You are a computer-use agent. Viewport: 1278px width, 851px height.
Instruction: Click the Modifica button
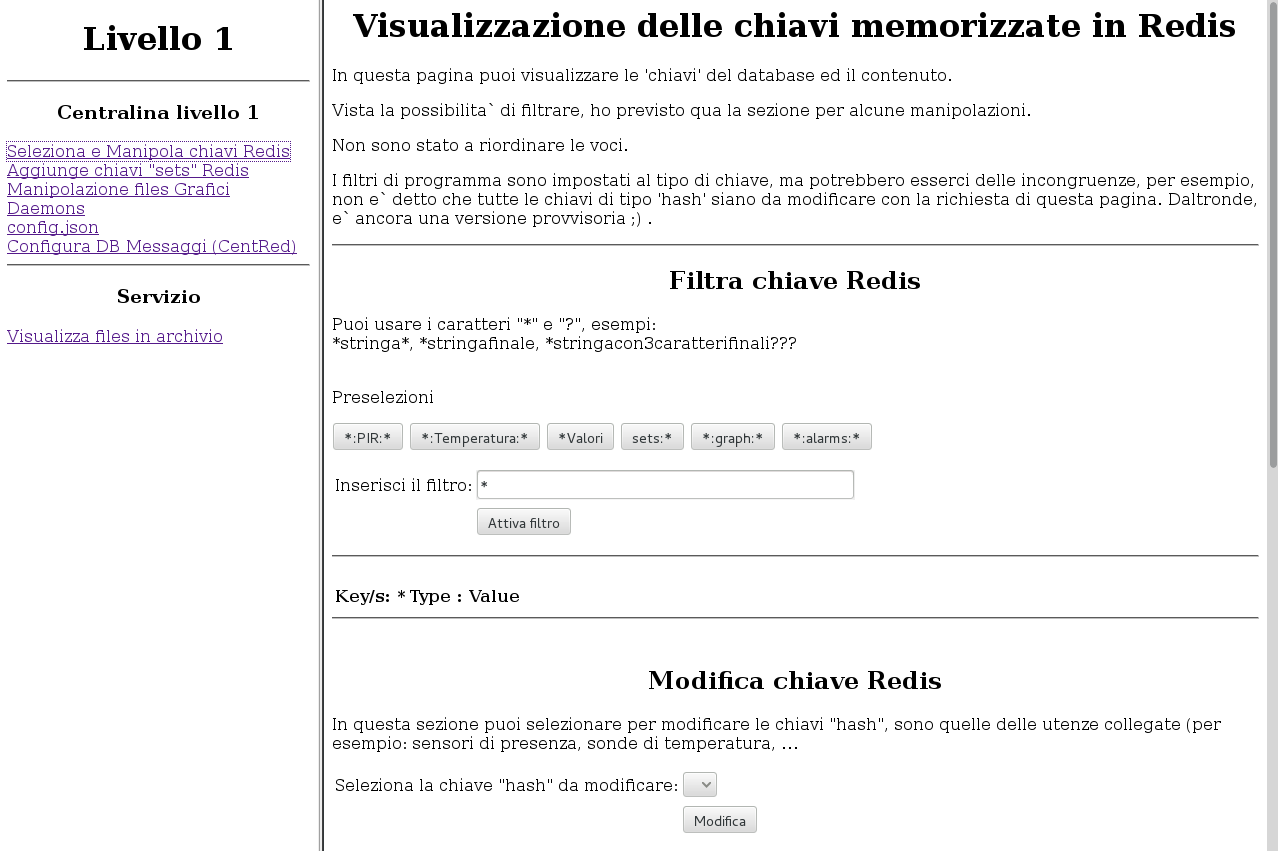720,820
